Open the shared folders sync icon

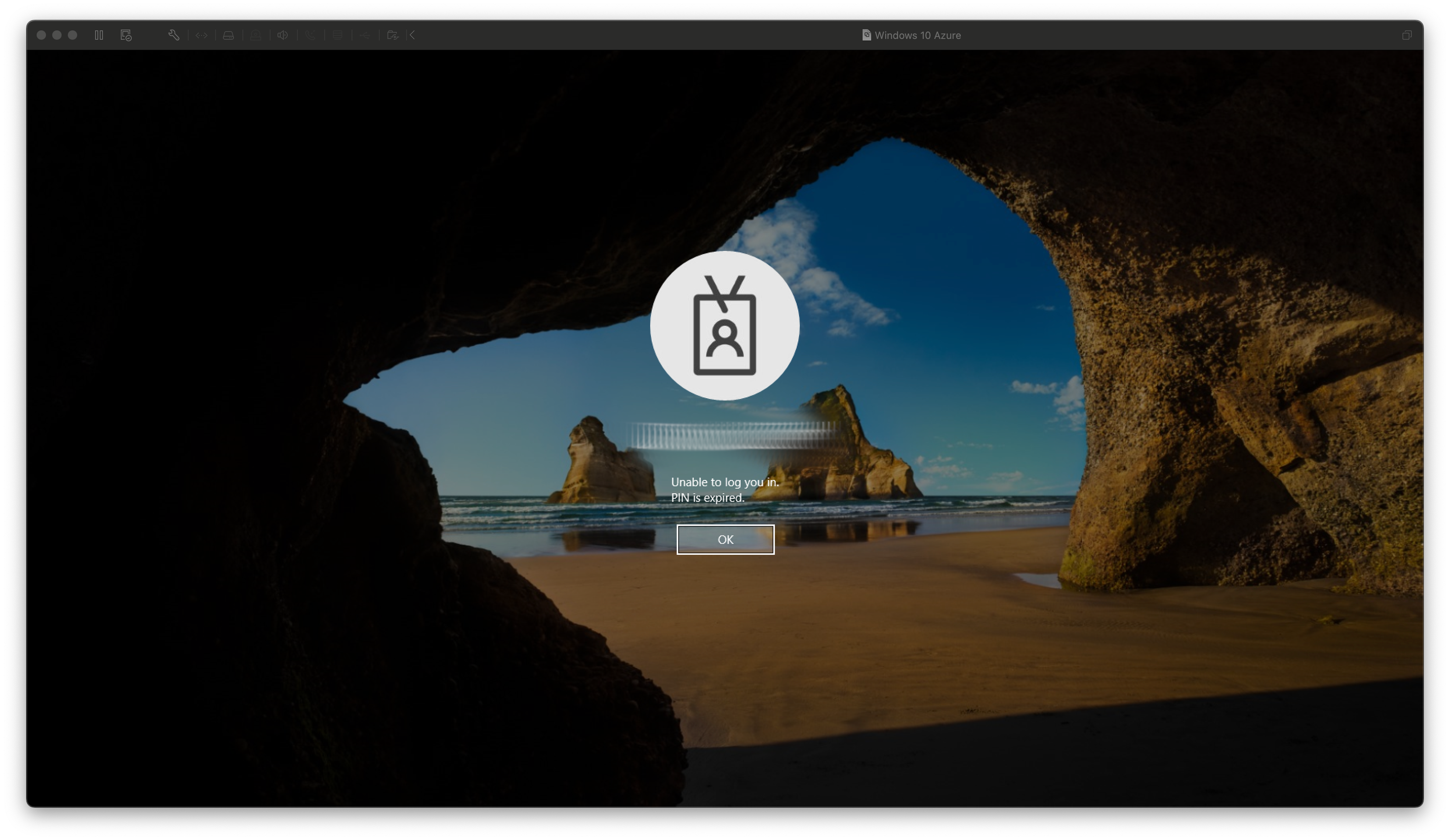pos(392,35)
